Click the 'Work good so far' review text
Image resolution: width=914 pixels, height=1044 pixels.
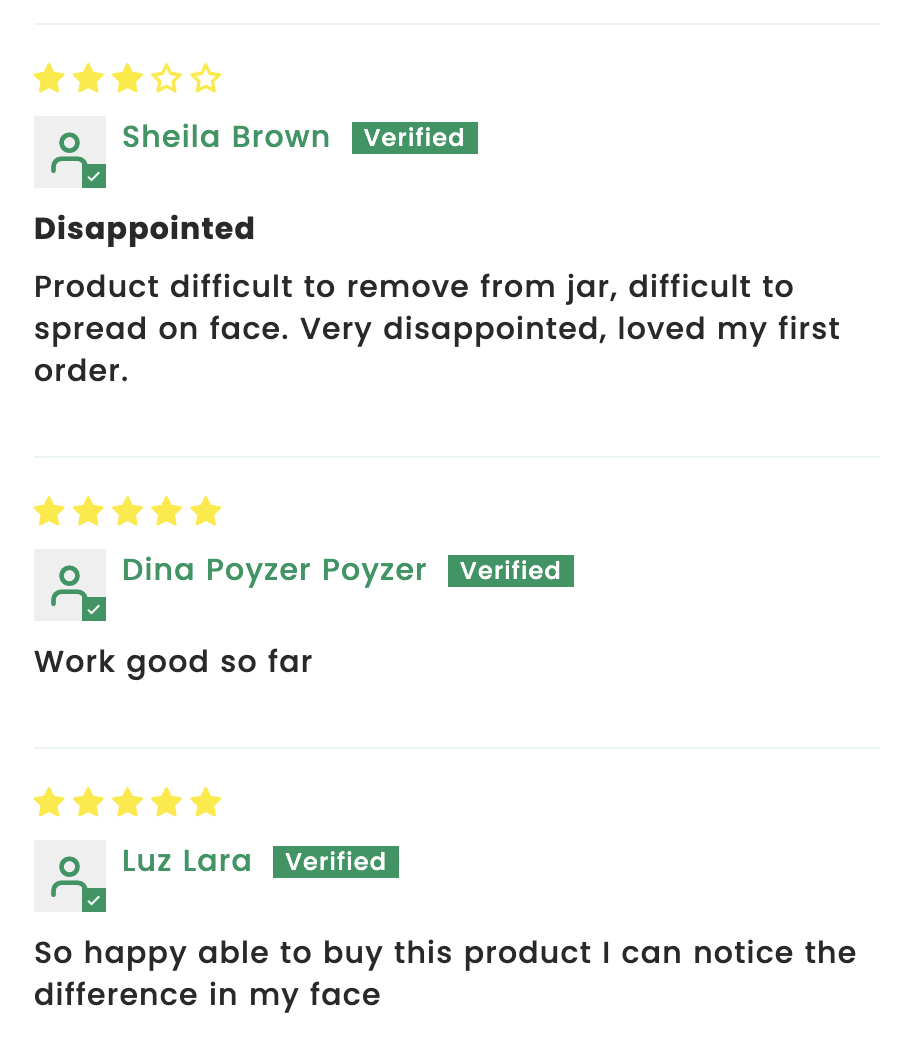pos(173,662)
